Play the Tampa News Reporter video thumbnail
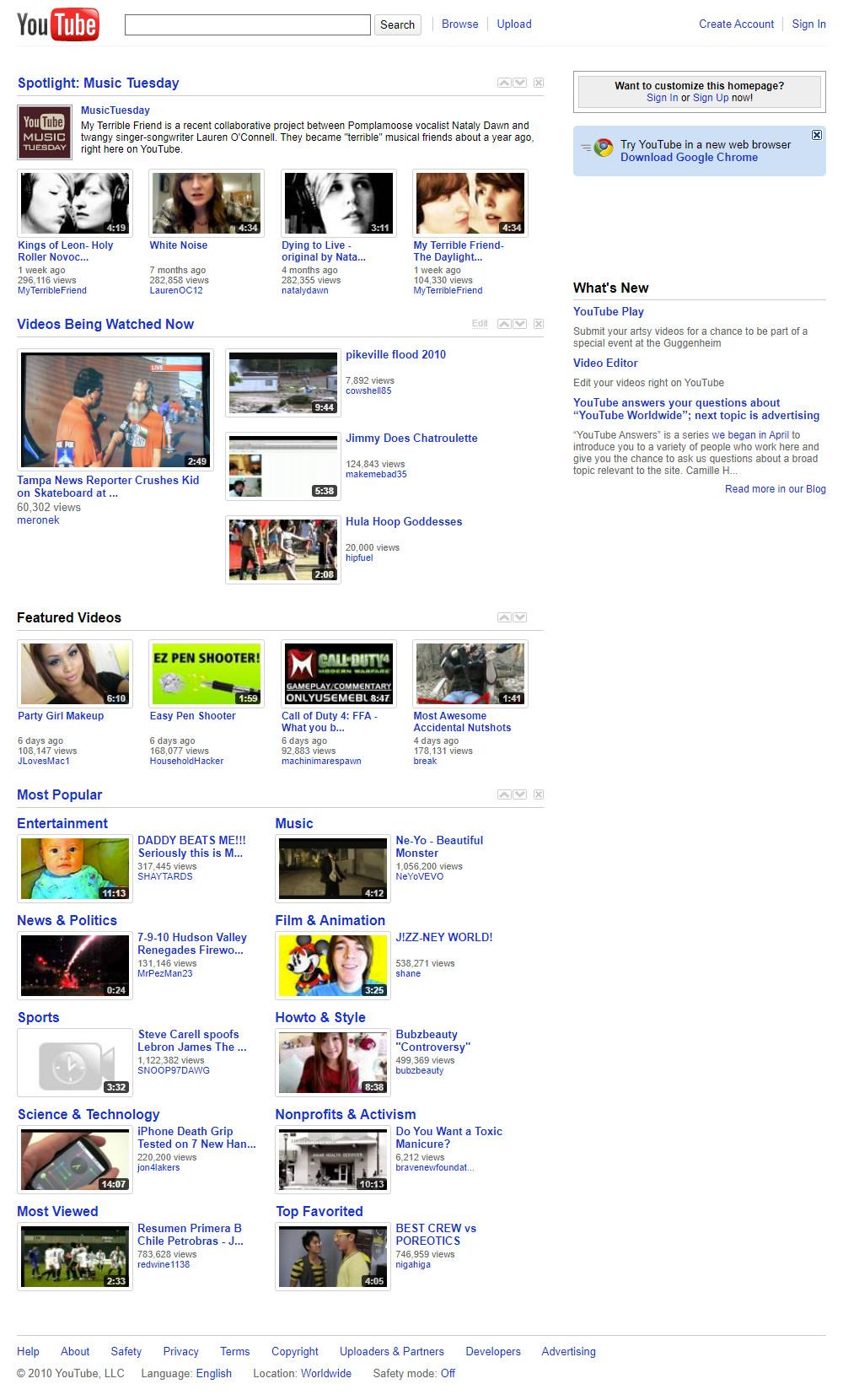Screen dimensions: 843x1400 tap(115, 410)
